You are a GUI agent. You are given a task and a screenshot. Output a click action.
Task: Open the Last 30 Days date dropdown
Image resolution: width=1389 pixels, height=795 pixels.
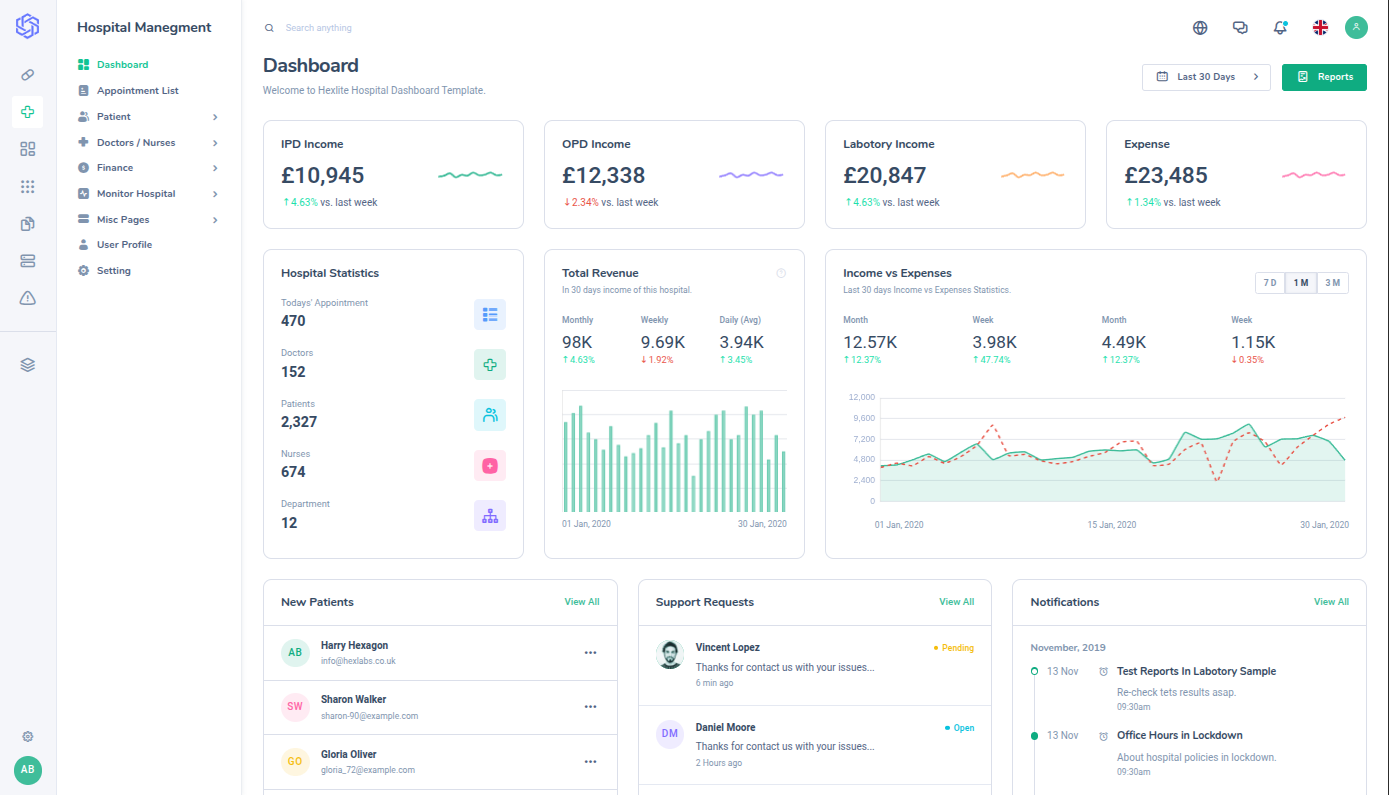(1206, 77)
